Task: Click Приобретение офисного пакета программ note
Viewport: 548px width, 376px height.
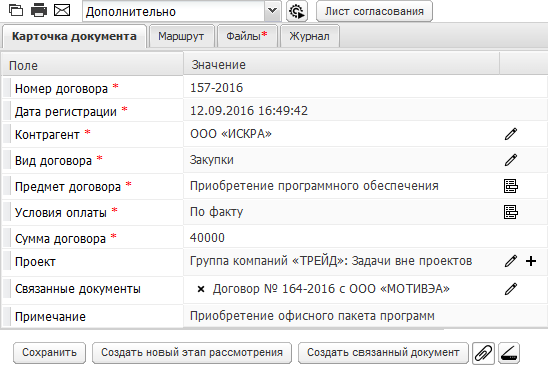Action: 312,316
